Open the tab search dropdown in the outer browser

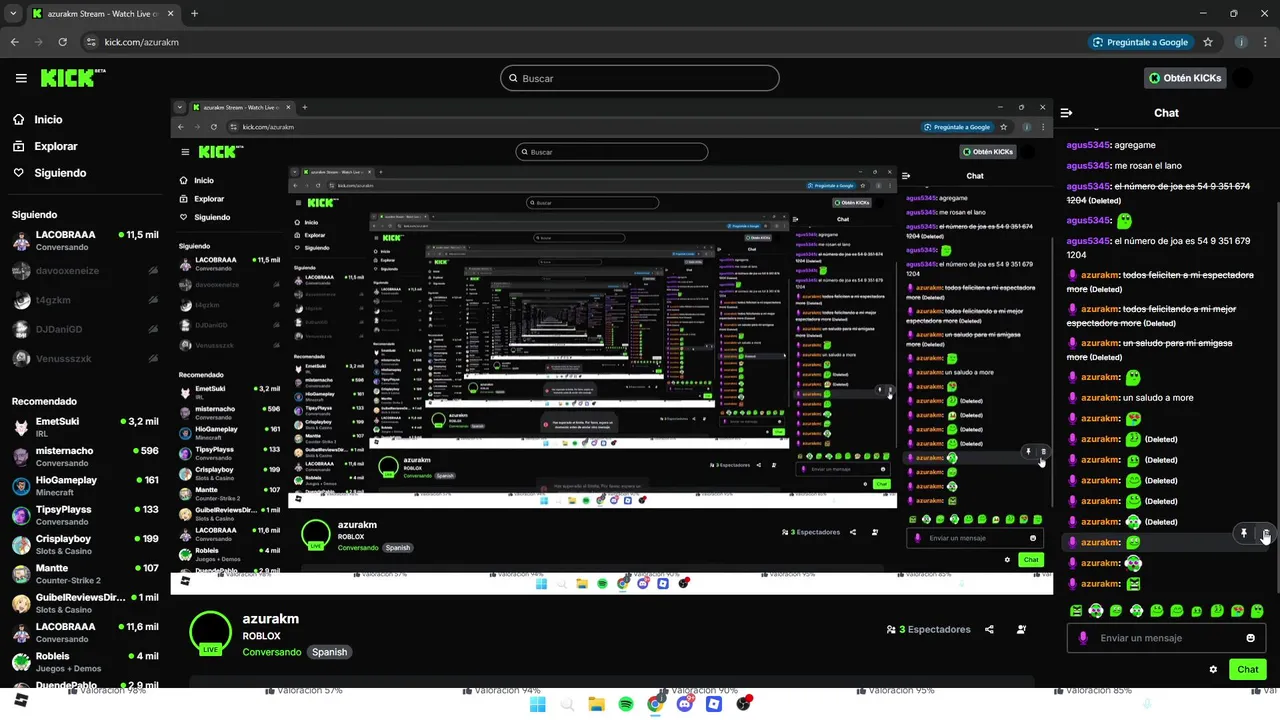coord(14,14)
